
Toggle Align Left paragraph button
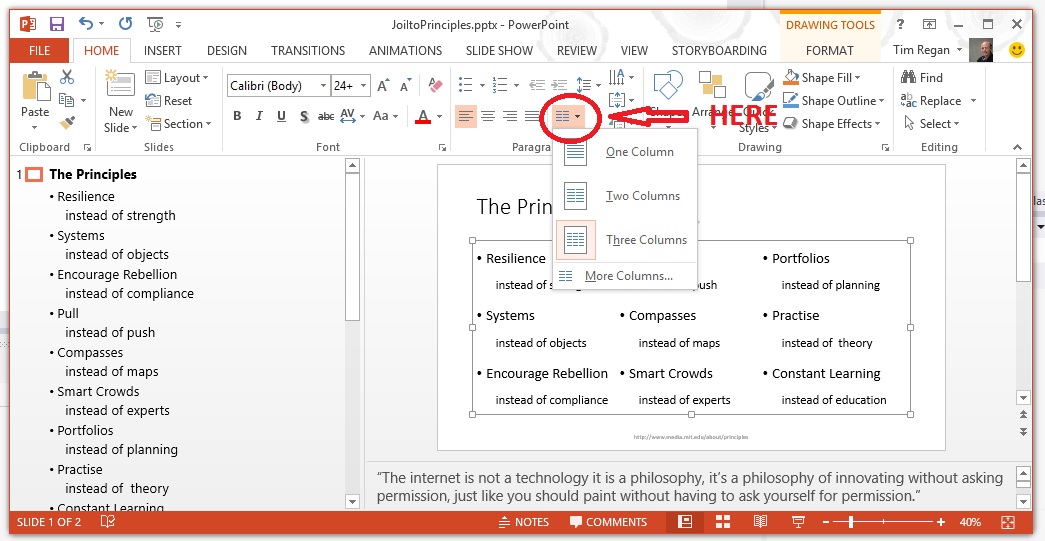pos(466,117)
